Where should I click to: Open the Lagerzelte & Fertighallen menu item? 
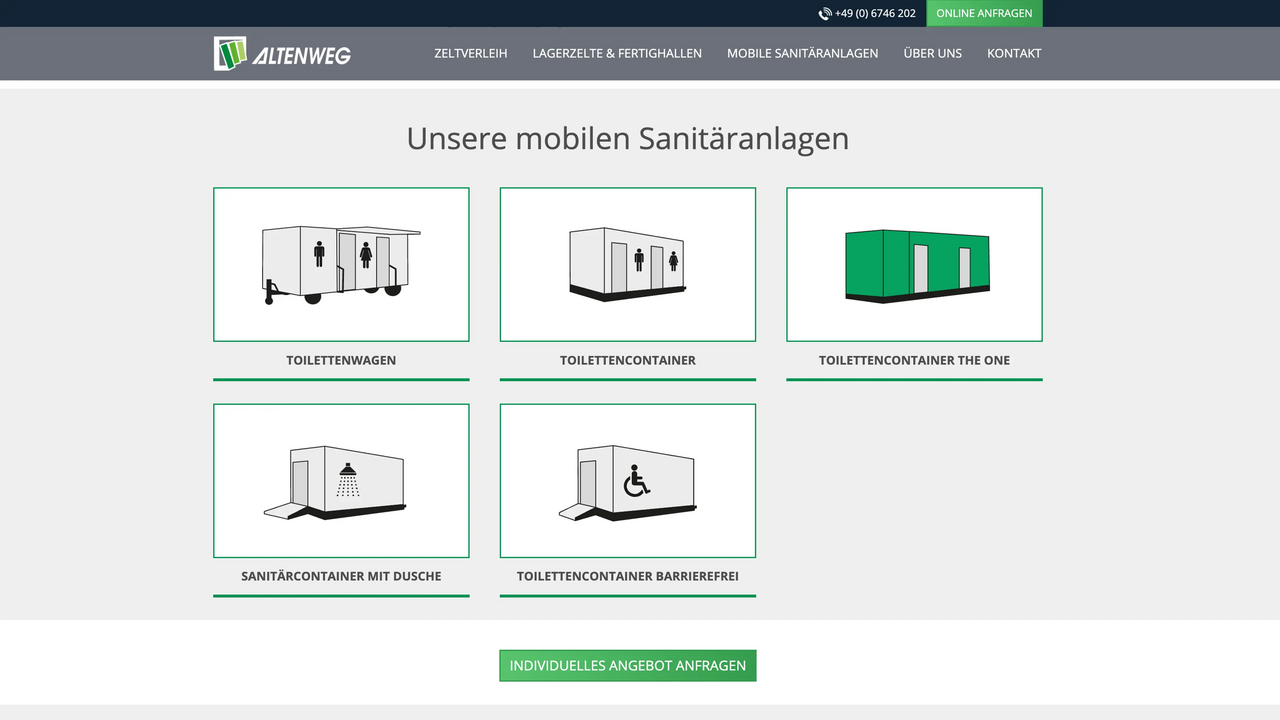tap(617, 53)
